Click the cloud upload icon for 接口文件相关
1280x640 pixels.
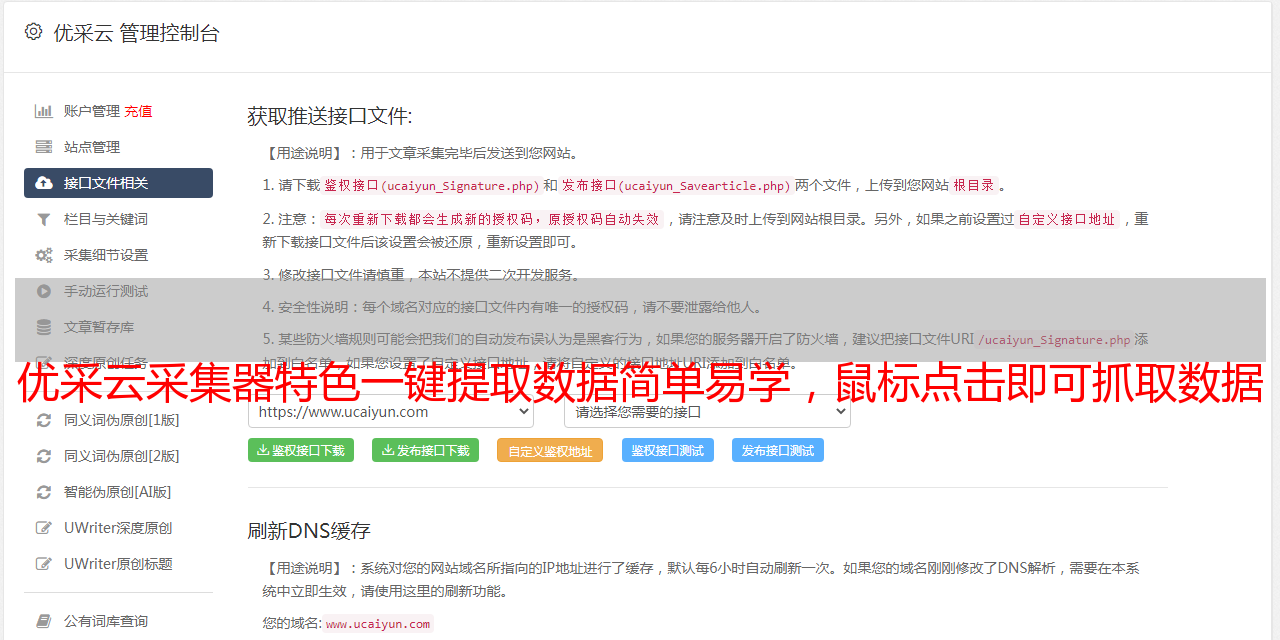44,183
